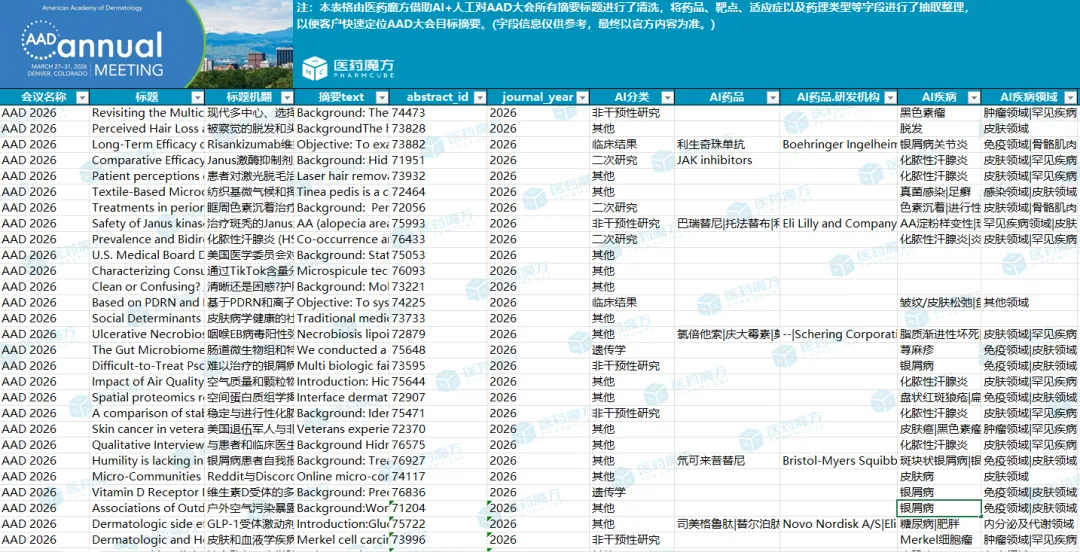Select title cell 'Patient perceptions'
The image size is (1080, 552).
point(147,176)
